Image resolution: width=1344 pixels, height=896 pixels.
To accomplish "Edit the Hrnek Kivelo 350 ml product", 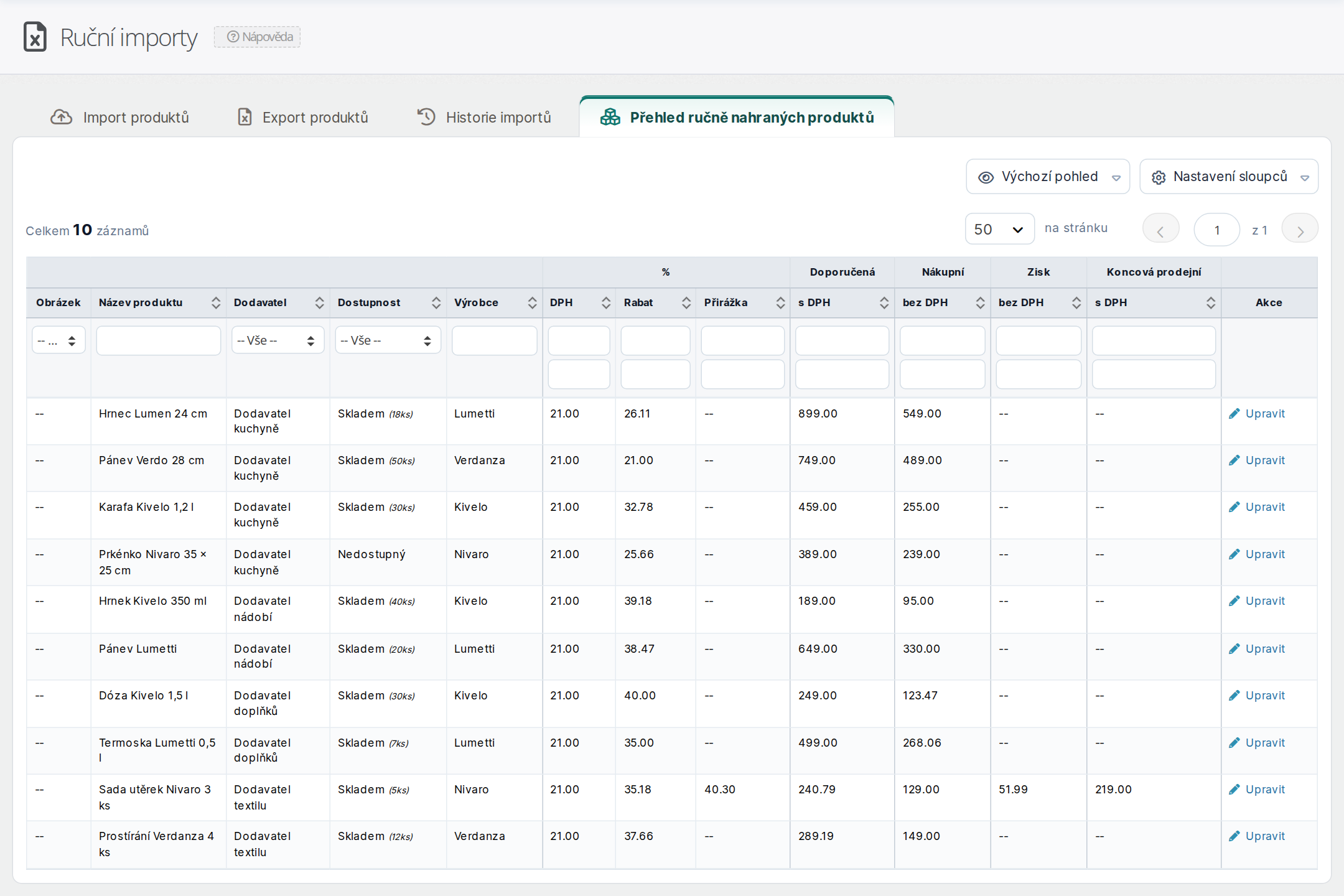I will (x=1257, y=601).
